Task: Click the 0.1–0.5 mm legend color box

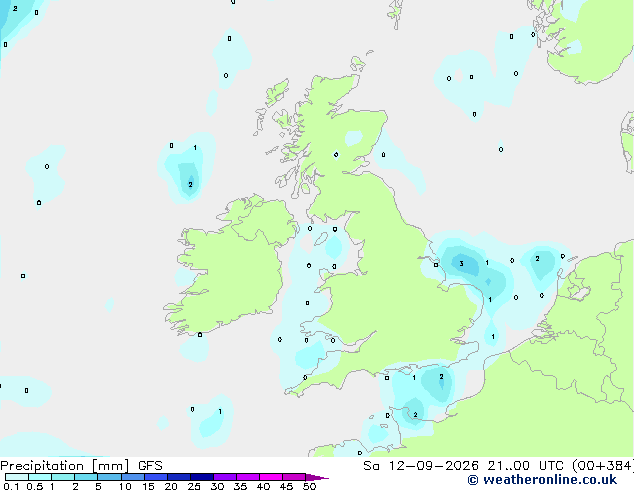Action: point(17,477)
